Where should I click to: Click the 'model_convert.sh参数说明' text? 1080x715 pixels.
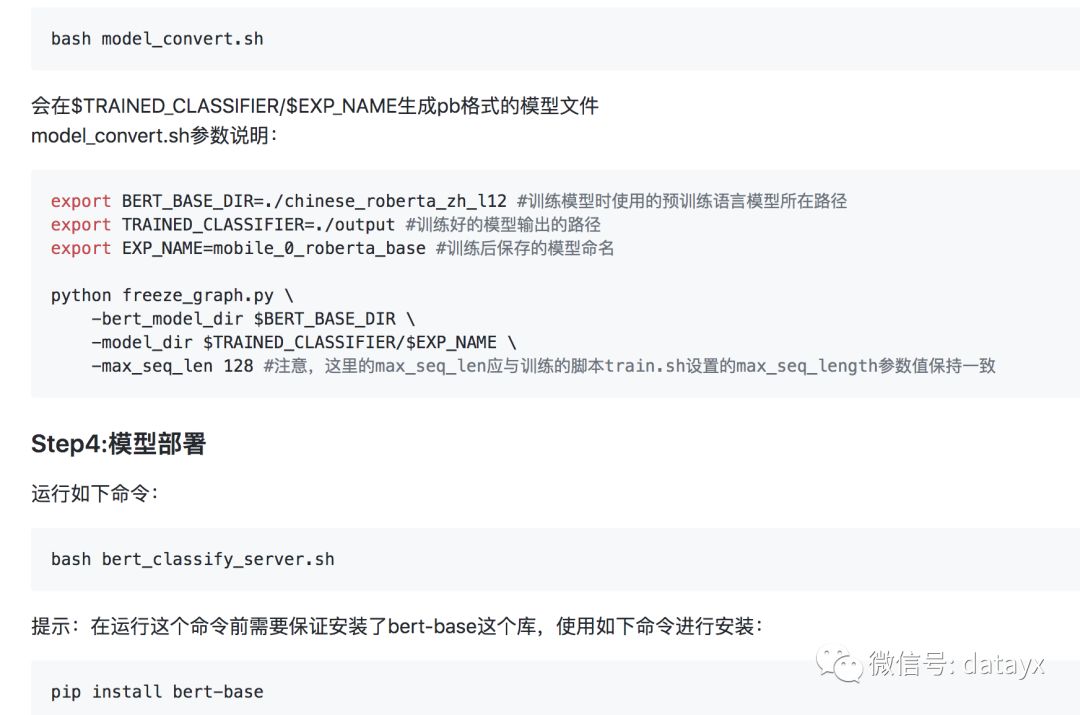click(x=154, y=136)
